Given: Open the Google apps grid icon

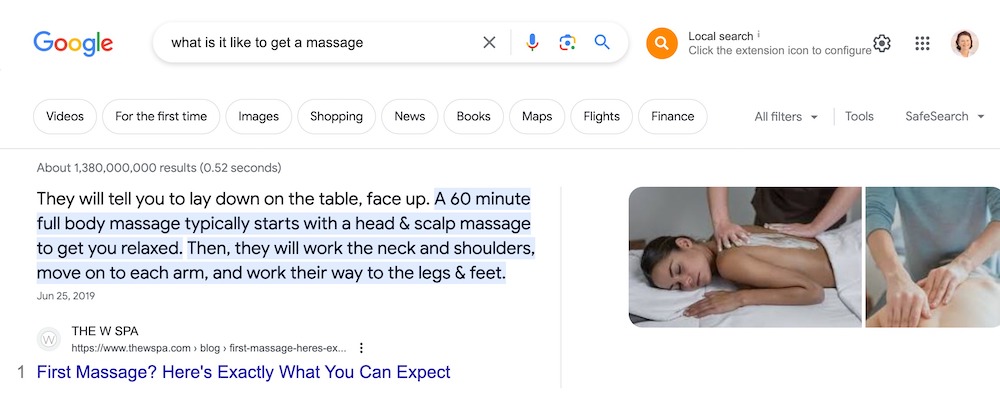Looking at the screenshot, I should pos(922,43).
